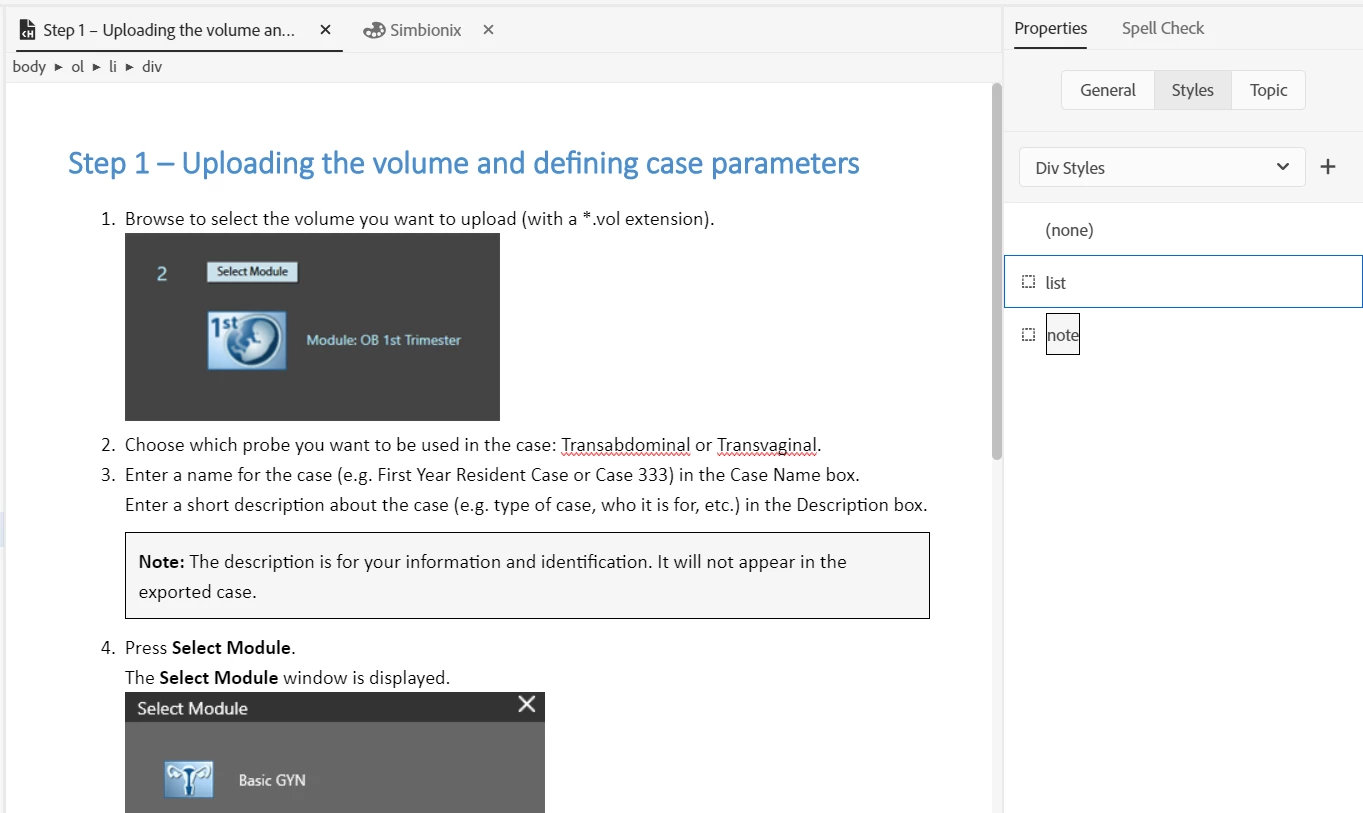1363x813 pixels.
Task: Click the misspelled word Transvaginal
Action: [768, 445]
